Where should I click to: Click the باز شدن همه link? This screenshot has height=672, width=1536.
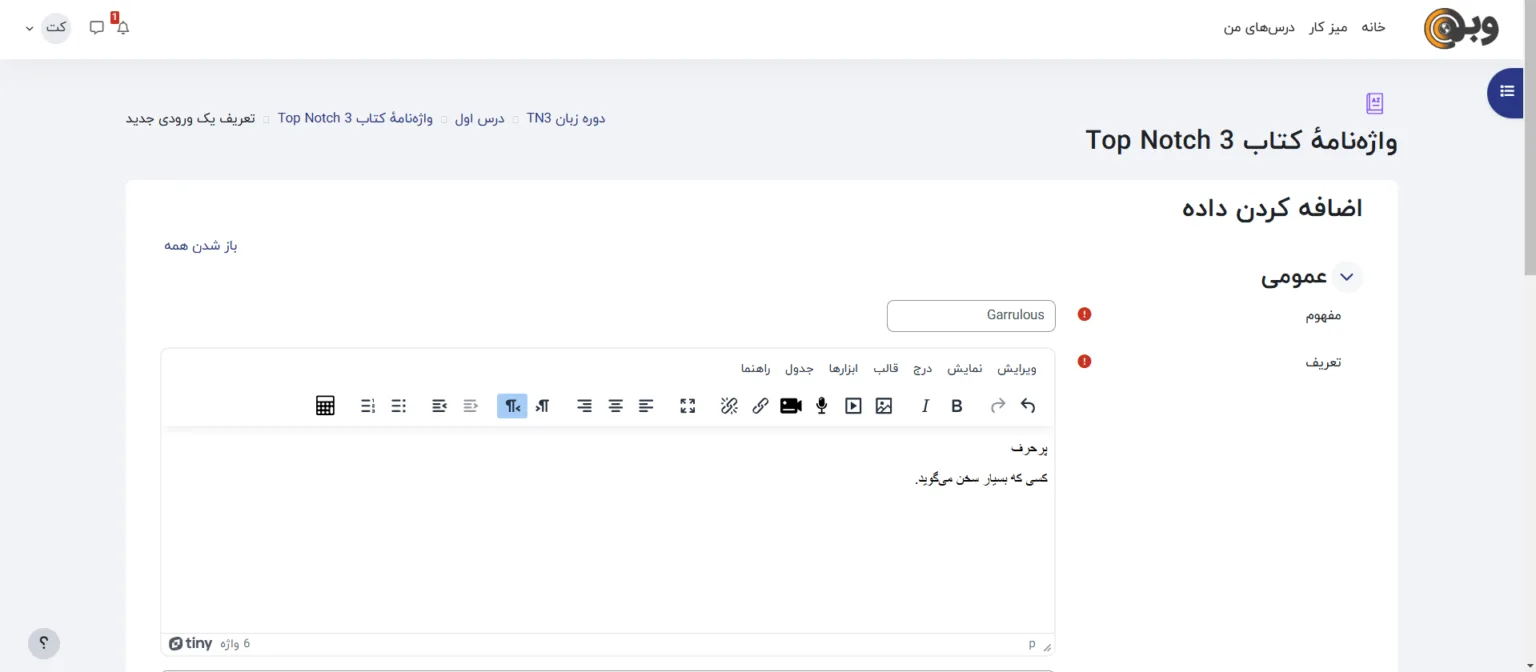(201, 246)
